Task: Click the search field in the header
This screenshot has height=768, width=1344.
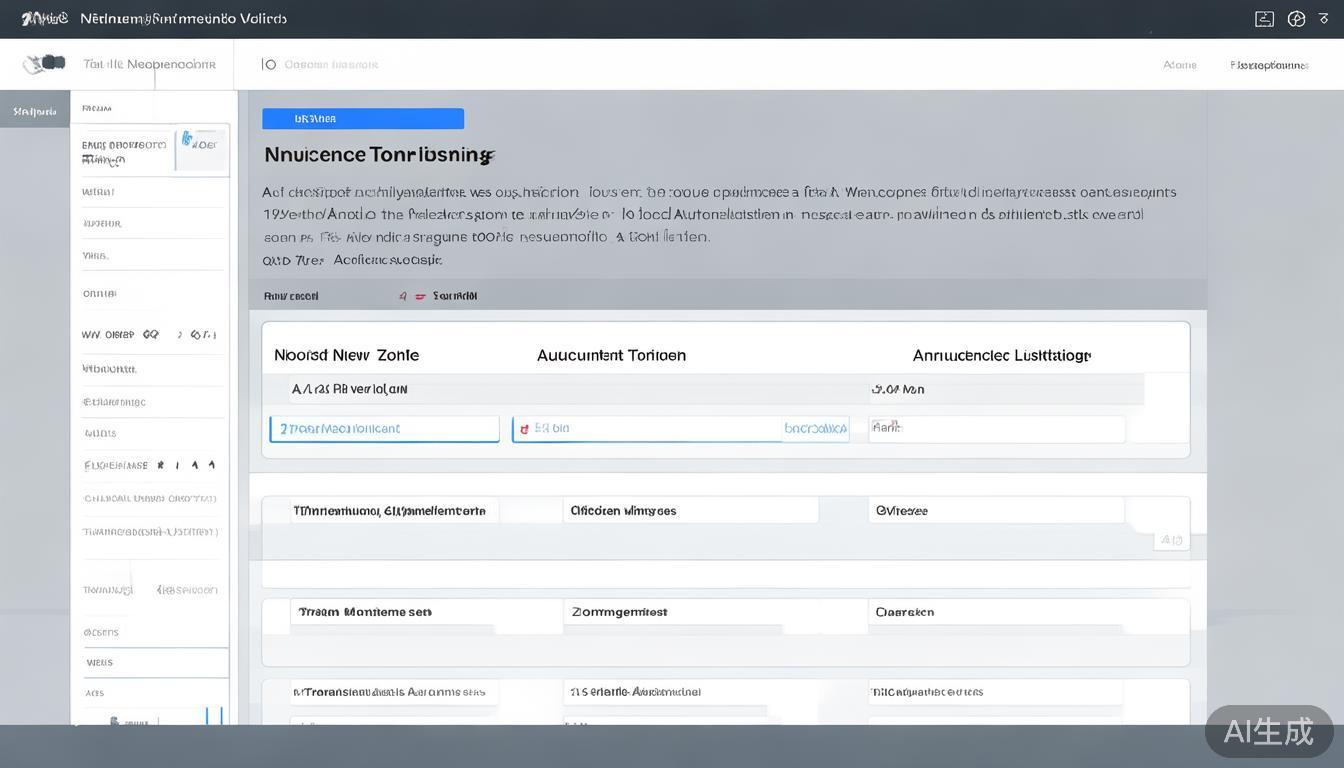Action: (331, 65)
